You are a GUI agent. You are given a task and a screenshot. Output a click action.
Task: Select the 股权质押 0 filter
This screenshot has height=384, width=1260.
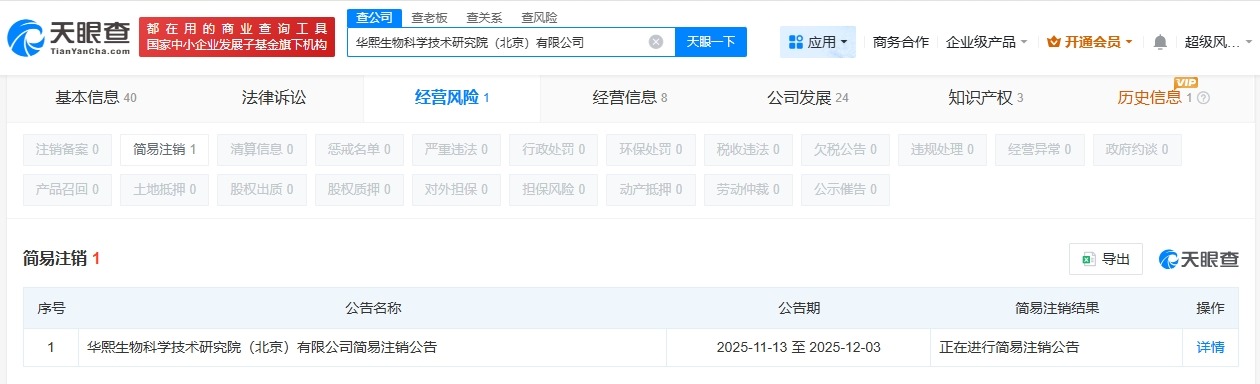pos(359,189)
